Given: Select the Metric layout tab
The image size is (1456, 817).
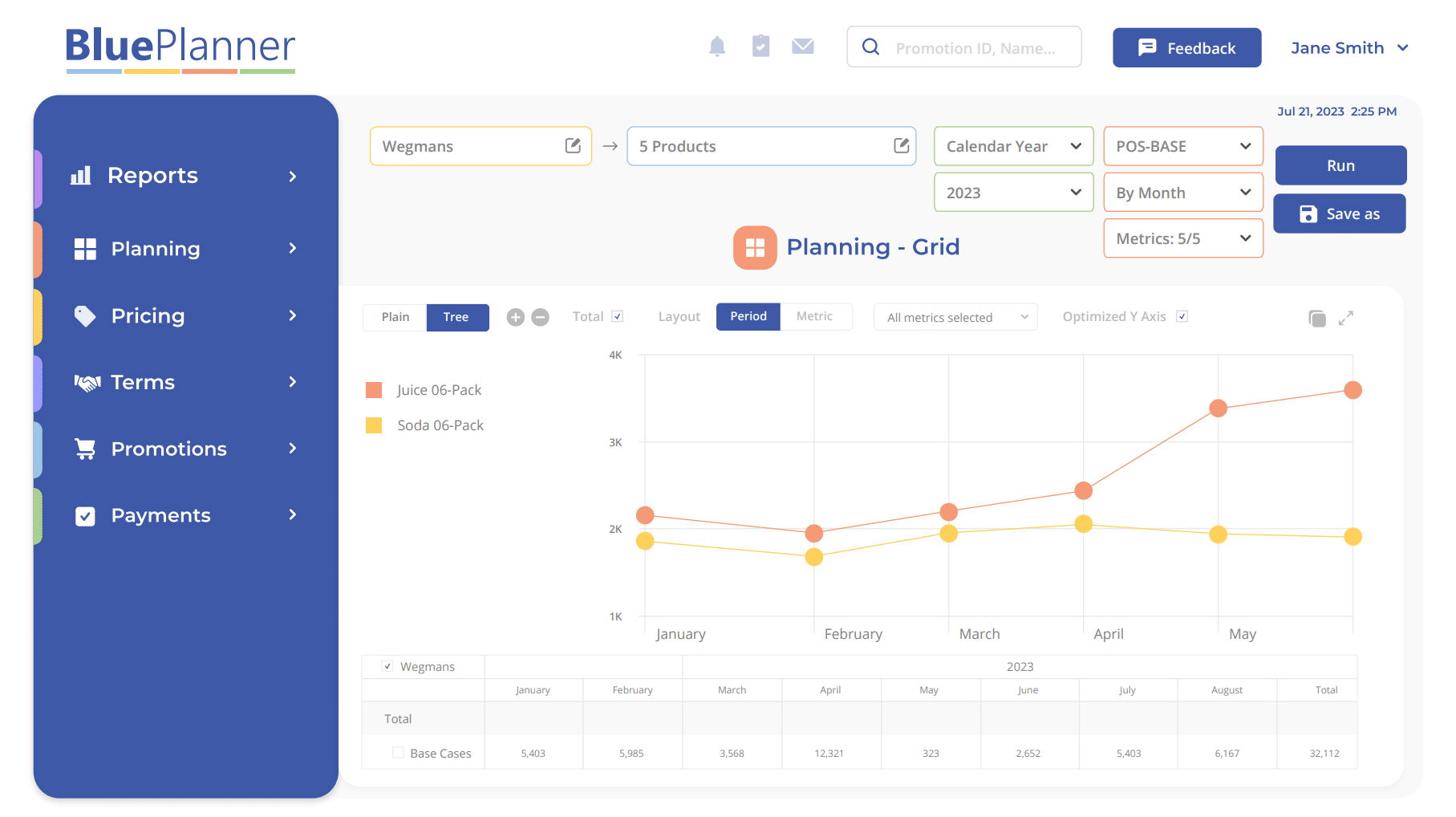Looking at the screenshot, I should [x=814, y=316].
